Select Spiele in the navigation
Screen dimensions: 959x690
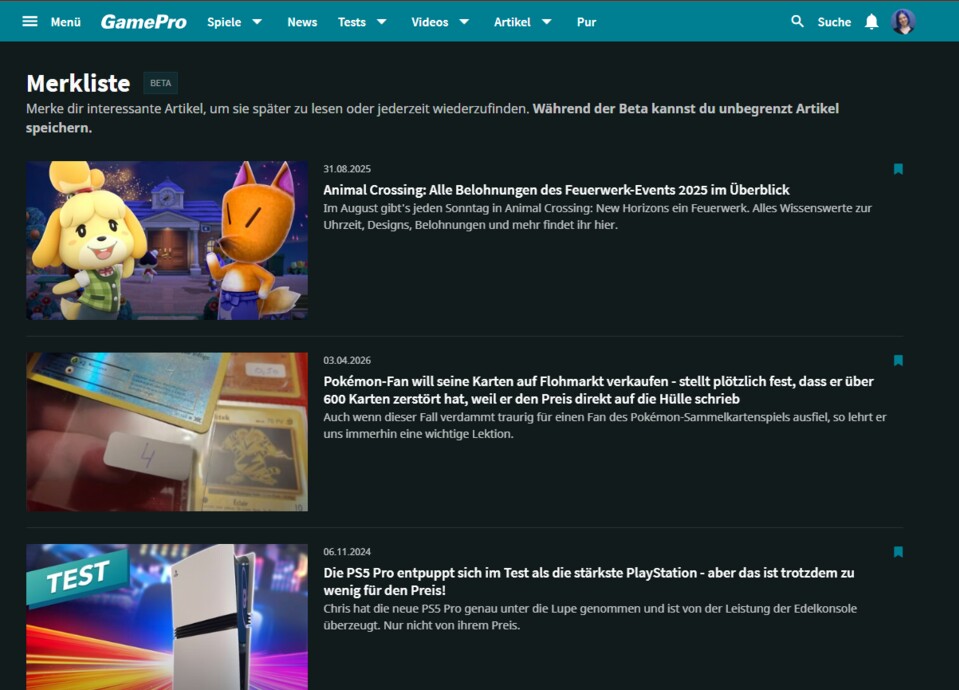coord(224,22)
